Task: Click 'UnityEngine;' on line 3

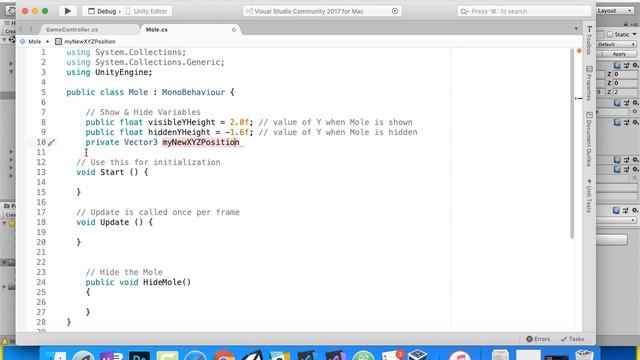Action: pos(124,72)
